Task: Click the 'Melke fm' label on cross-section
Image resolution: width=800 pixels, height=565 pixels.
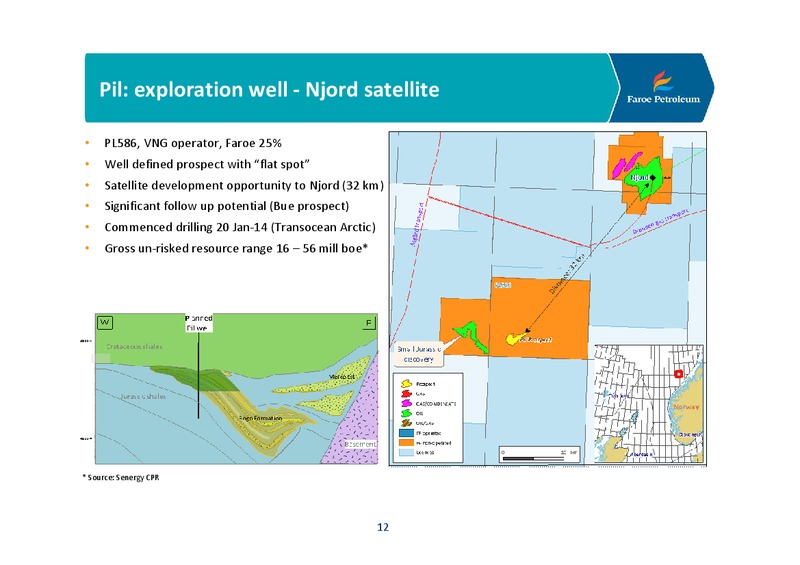Action: coord(341,377)
